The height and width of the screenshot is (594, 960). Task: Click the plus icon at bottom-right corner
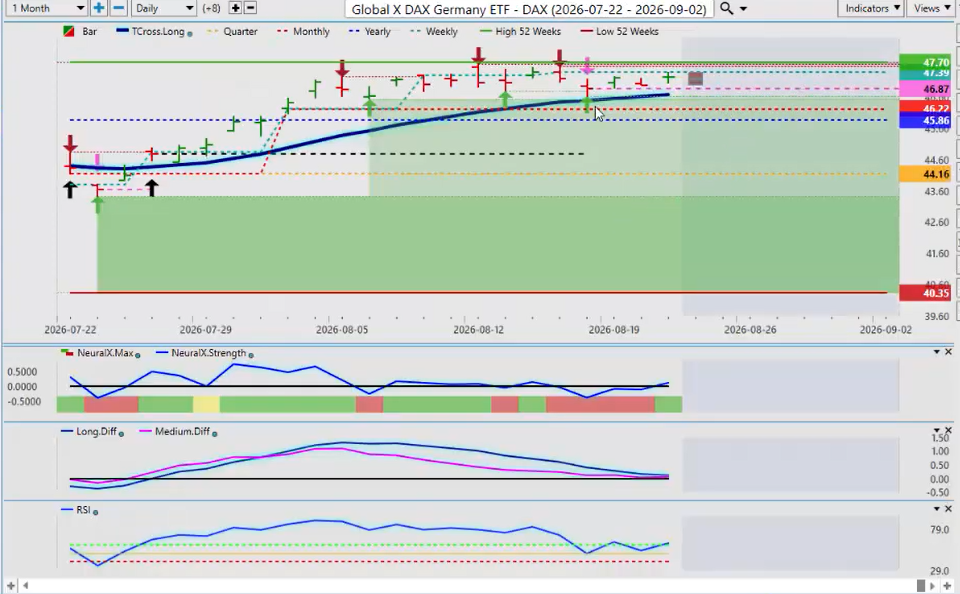point(947,586)
